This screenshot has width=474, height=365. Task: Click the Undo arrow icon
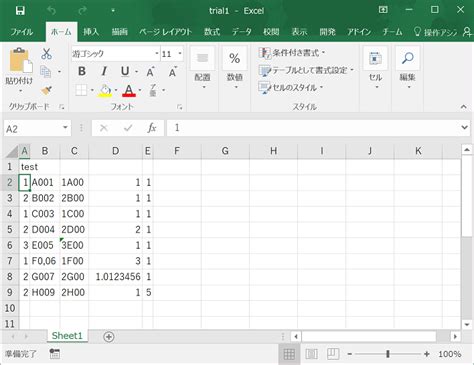51,11
